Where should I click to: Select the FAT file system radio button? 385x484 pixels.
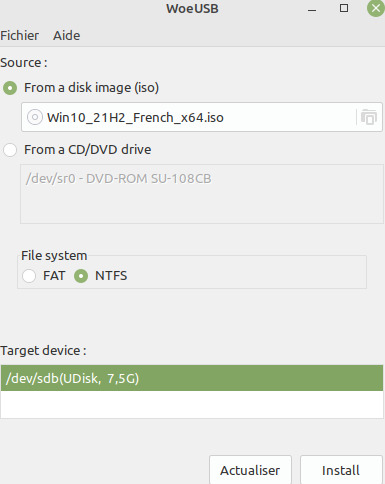pos(29,276)
